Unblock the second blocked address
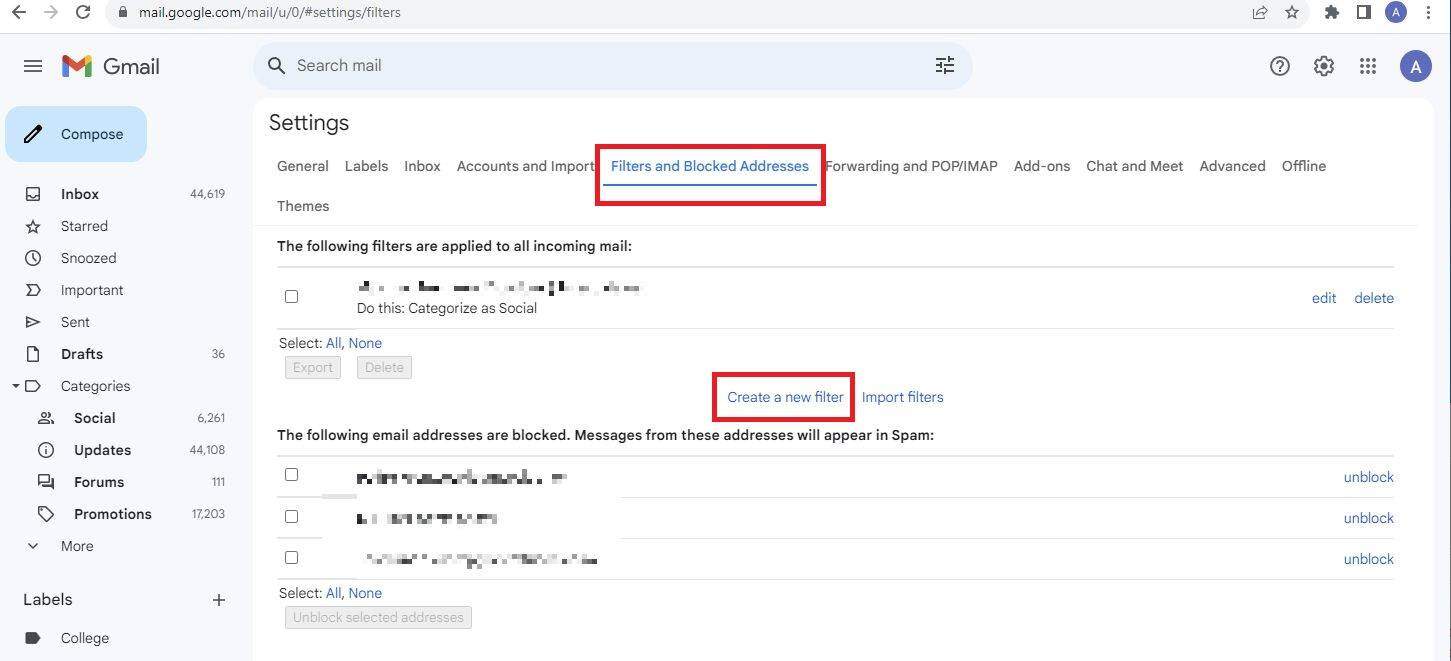1451x661 pixels. coord(1368,518)
